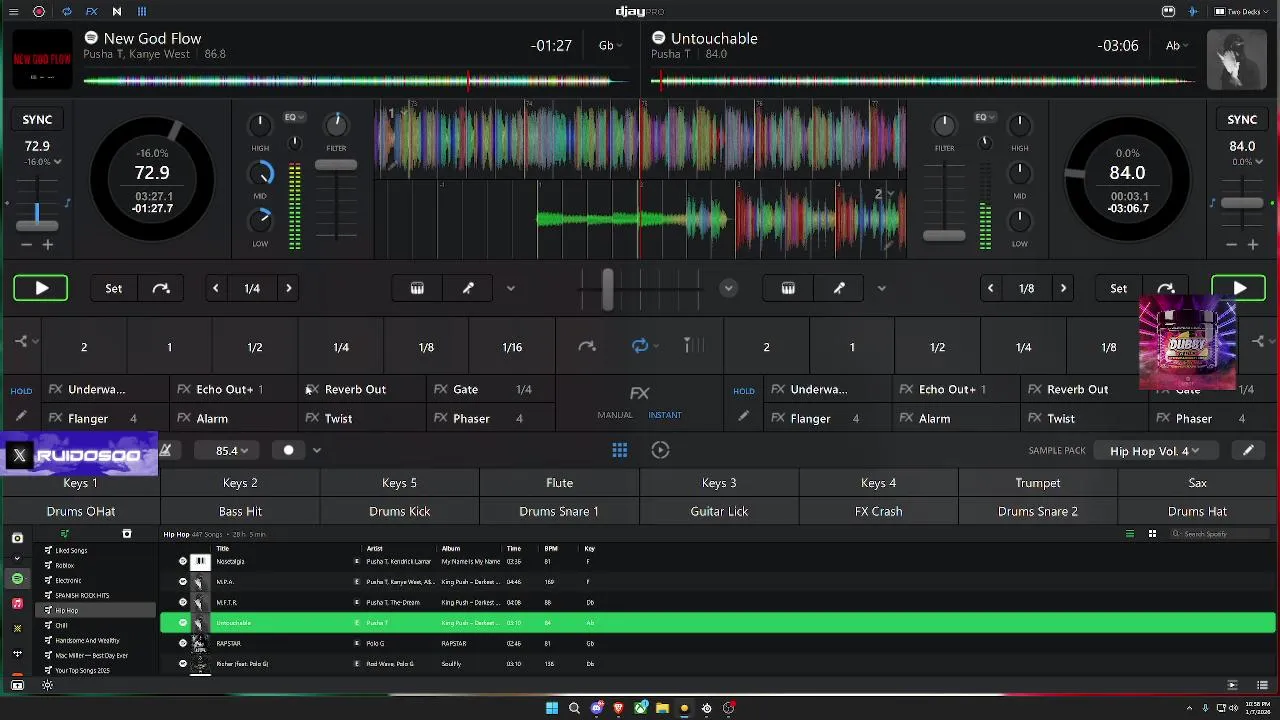This screenshot has width=1280, height=720.
Task: Switch FX mode to MANUAL
Action: 615,415
